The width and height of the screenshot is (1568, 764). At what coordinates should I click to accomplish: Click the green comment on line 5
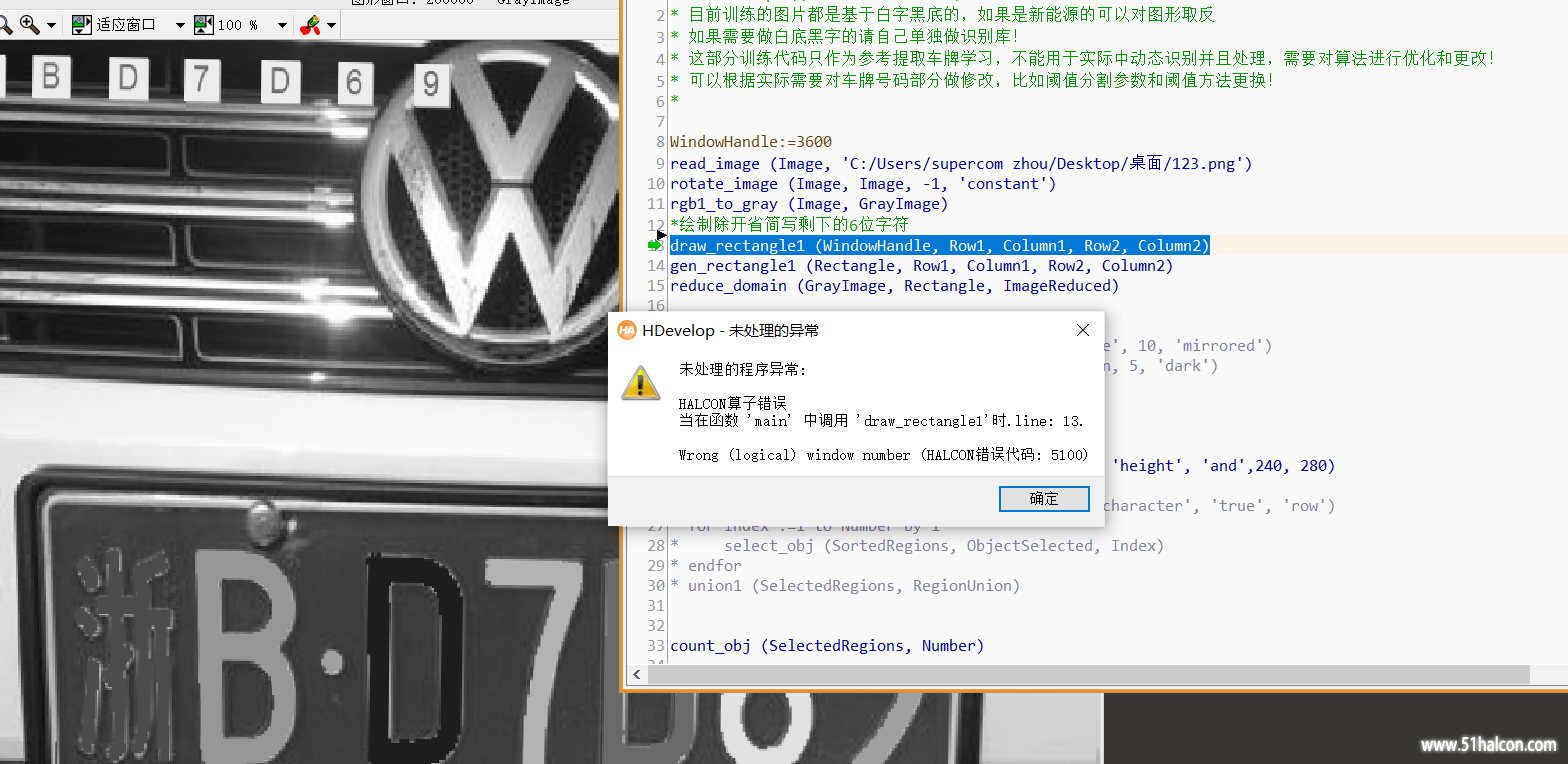point(973,80)
